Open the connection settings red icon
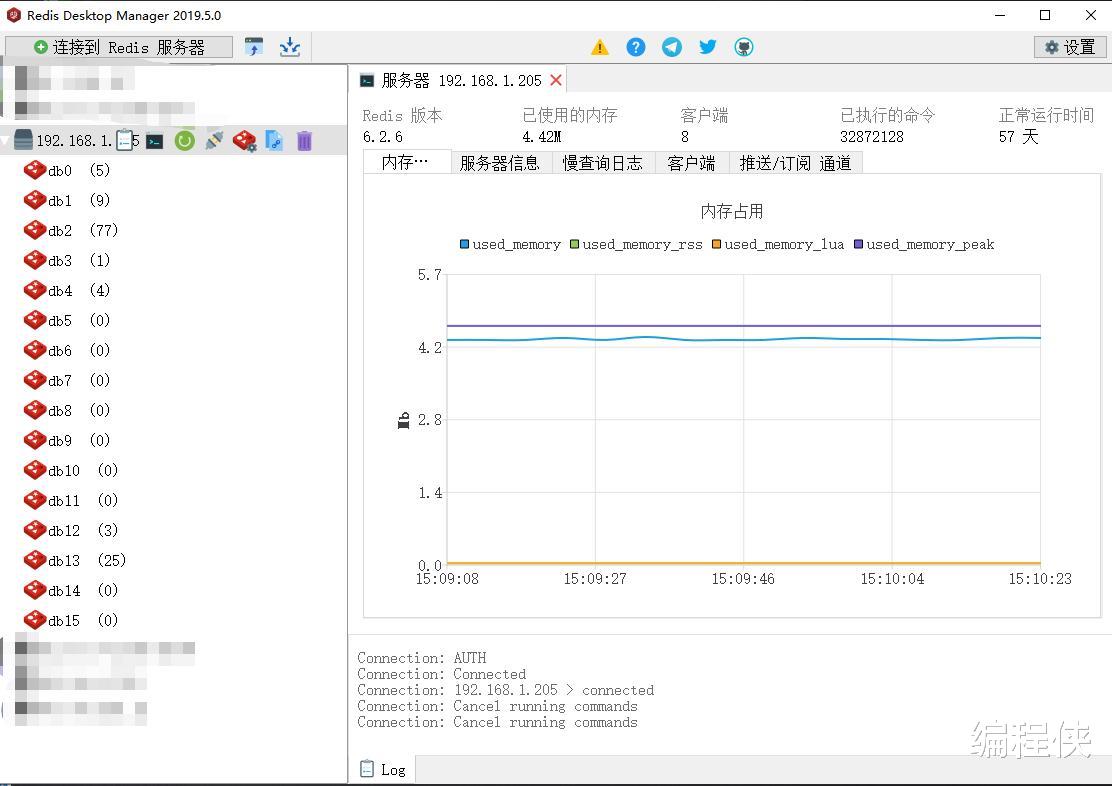This screenshot has height=786, width=1112. point(245,140)
